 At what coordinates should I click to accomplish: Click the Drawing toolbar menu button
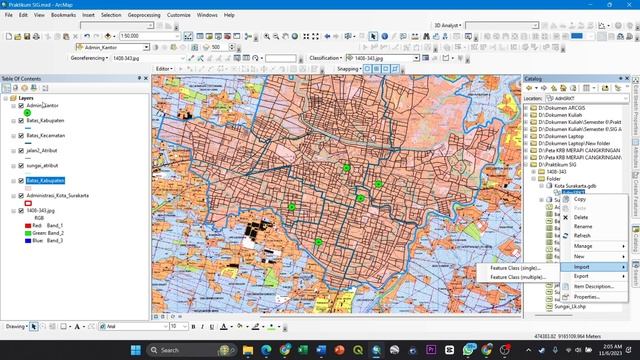pyautogui.click(x=16, y=327)
